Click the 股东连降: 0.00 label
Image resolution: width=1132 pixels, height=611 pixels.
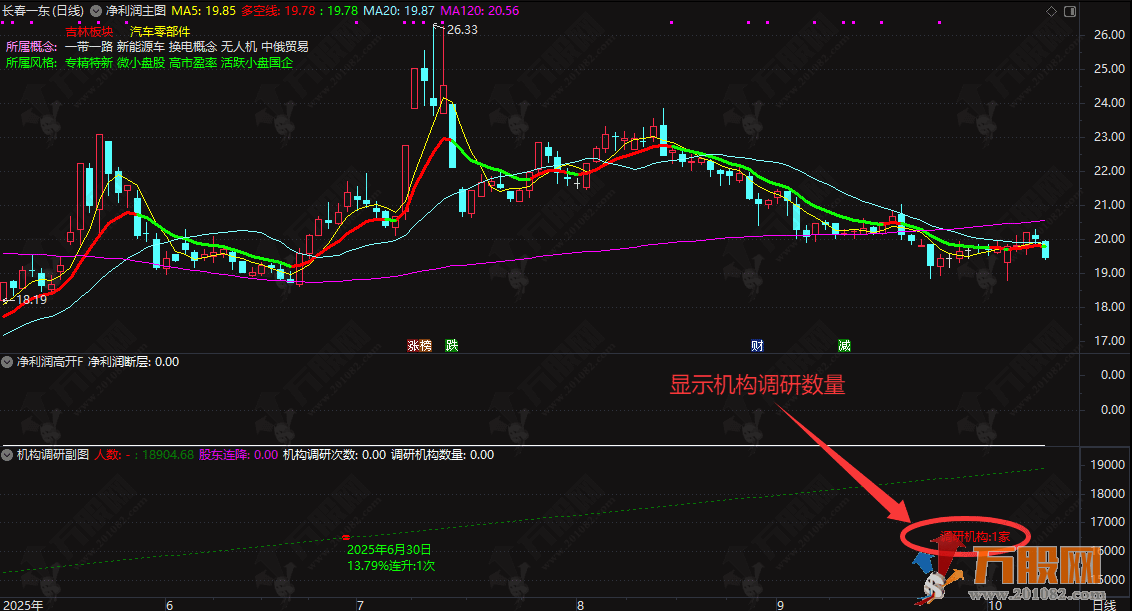tap(238, 454)
